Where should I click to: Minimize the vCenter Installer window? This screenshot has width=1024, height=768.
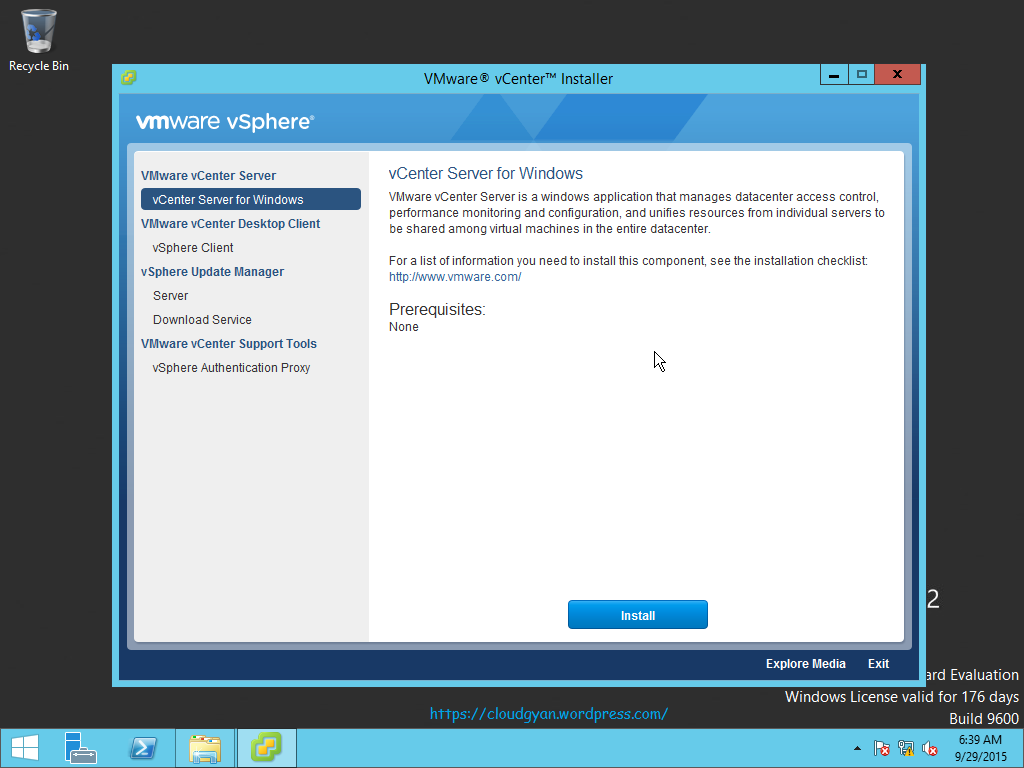pyautogui.click(x=834, y=74)
